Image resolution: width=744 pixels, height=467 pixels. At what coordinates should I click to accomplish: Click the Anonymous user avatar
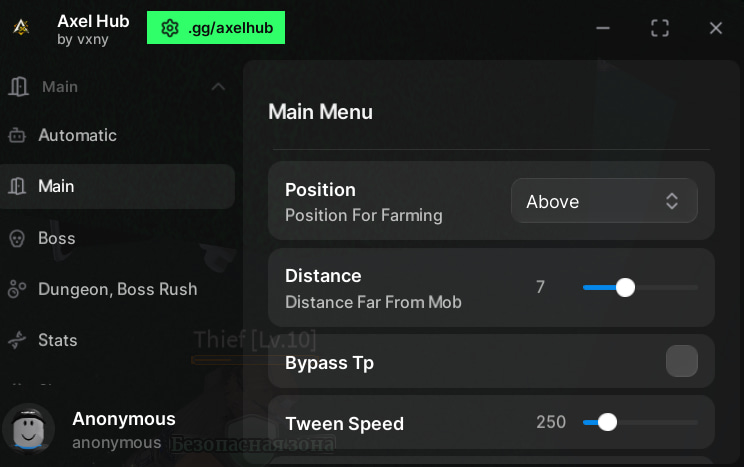pos(28,429)
